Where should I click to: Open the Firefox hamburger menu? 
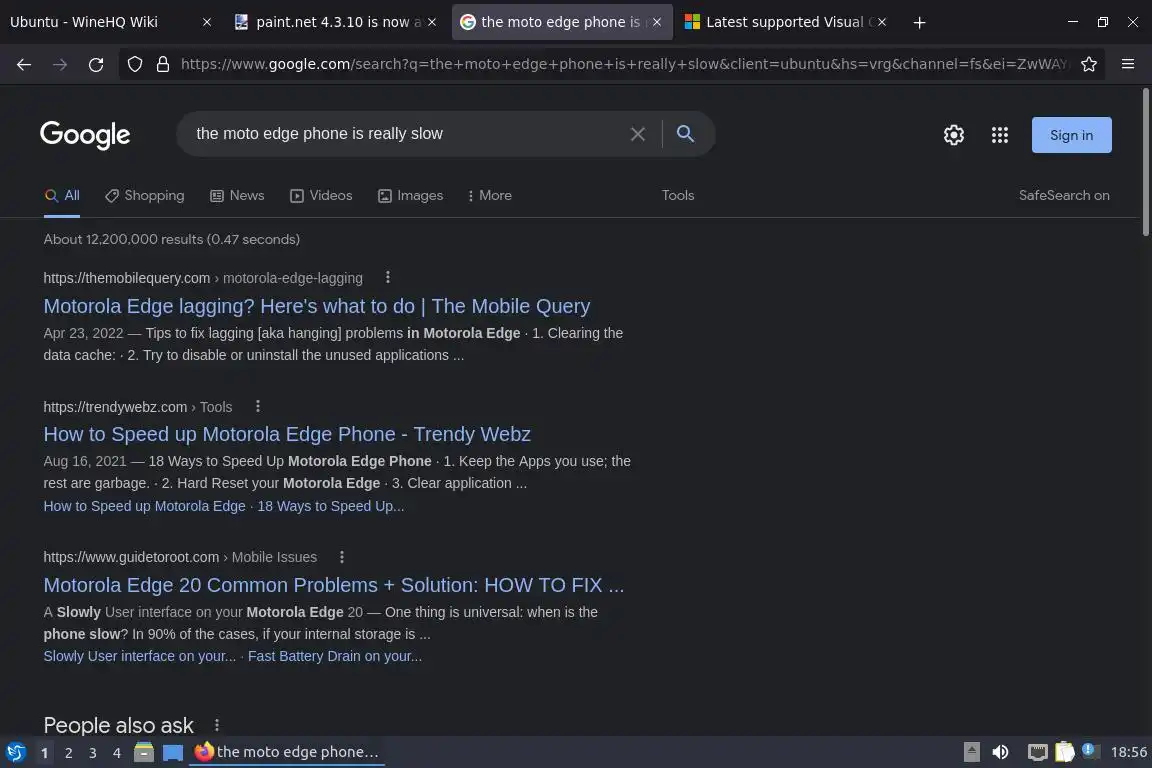pyautogui.click(x=1128, y=65)
